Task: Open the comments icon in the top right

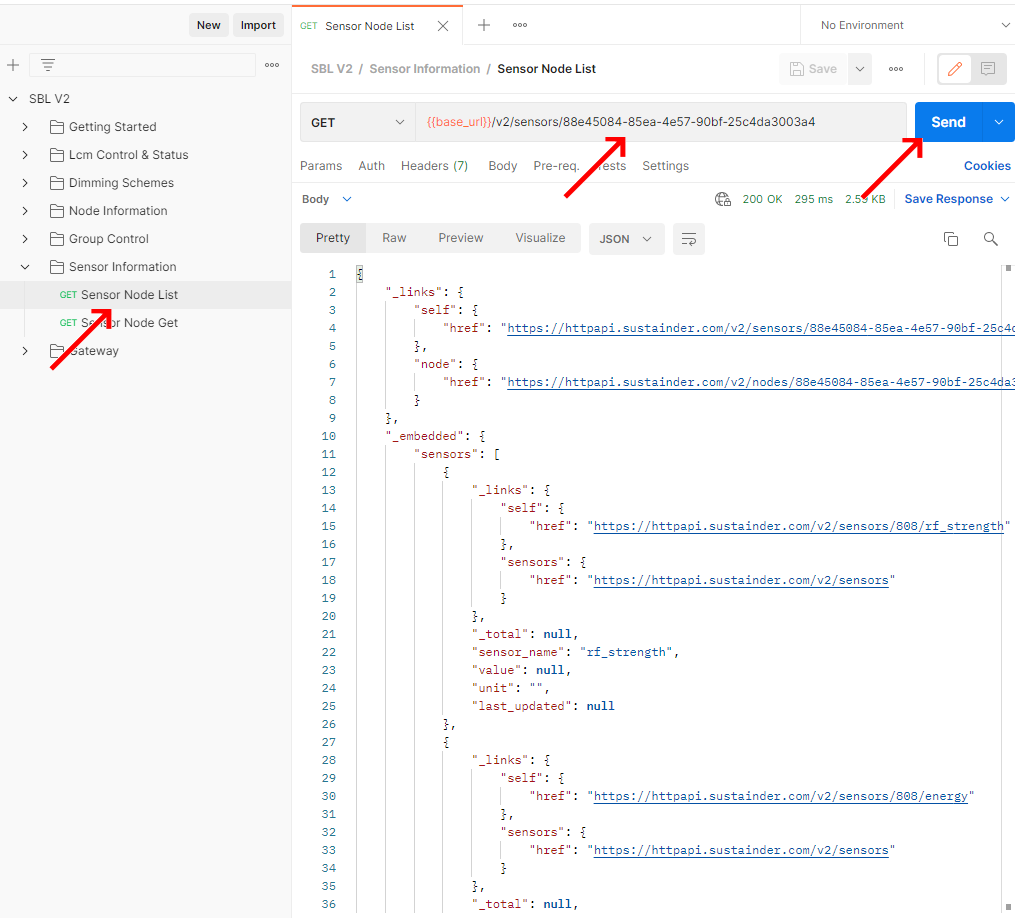Action: pyautogui.click(x=988, y=68)
